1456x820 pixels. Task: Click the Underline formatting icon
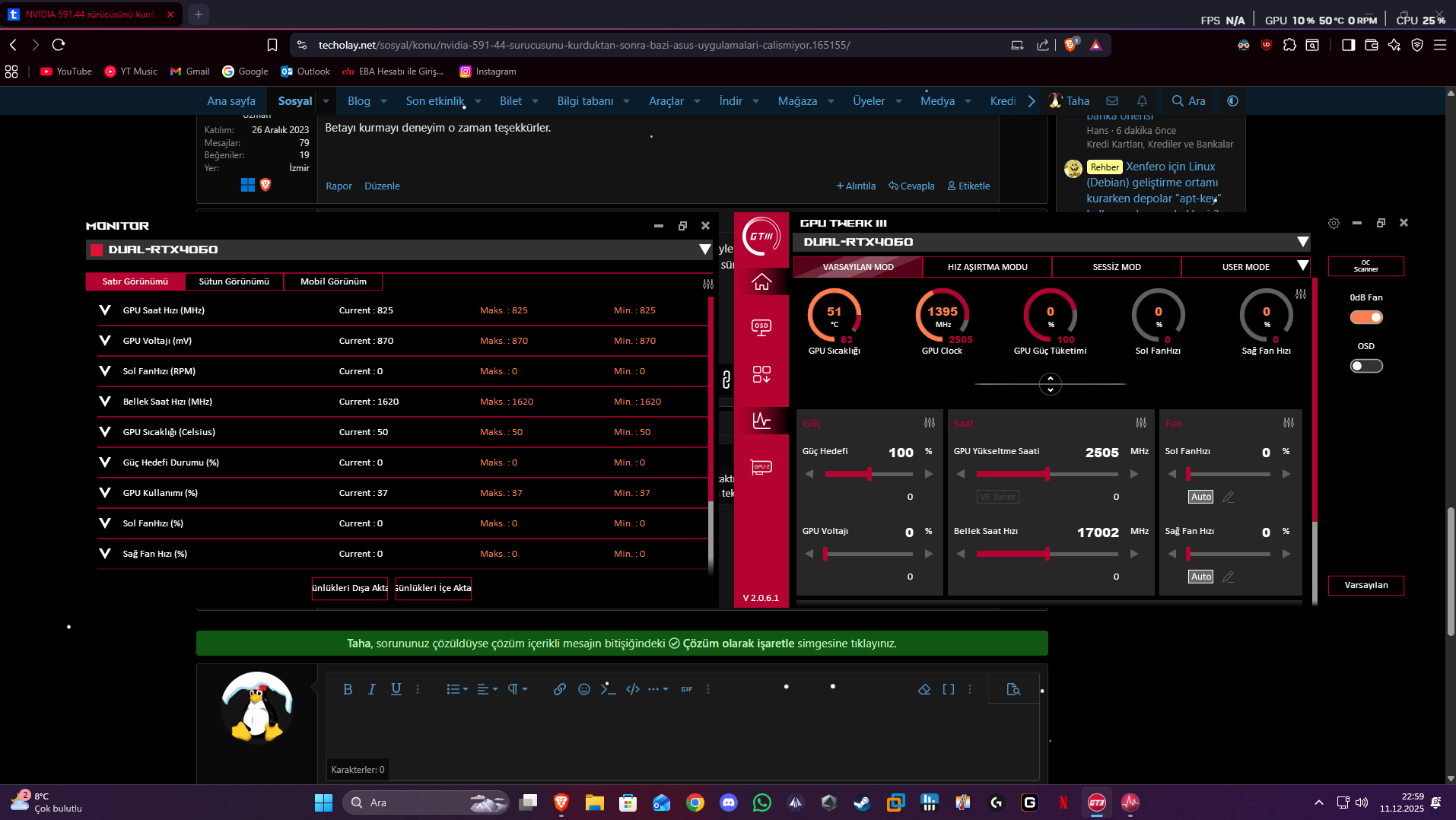(396, 689)
